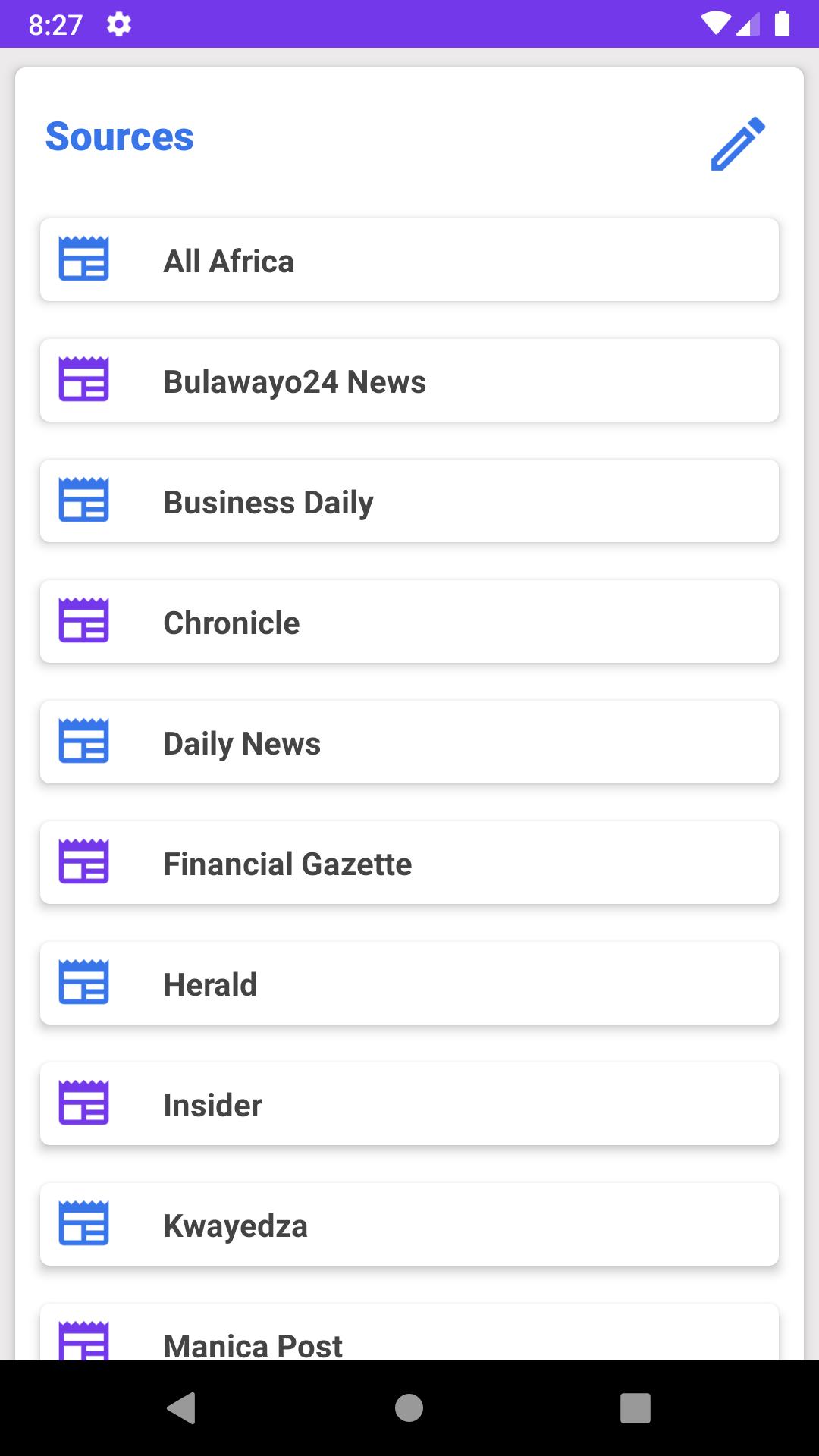Click the newspaper icon for All Africa

point(84,259)
